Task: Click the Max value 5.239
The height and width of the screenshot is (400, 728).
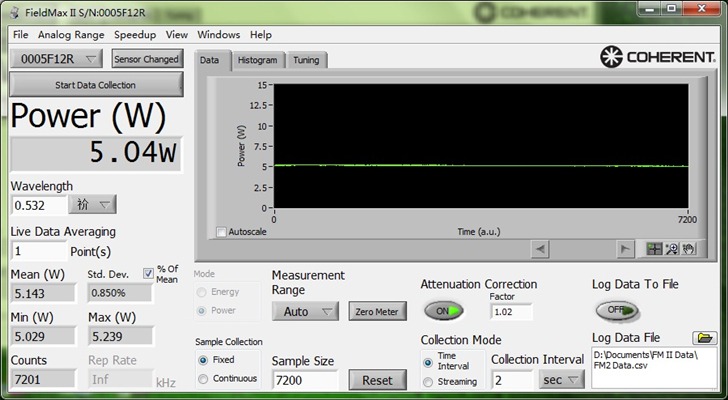Action: point(121,336)
